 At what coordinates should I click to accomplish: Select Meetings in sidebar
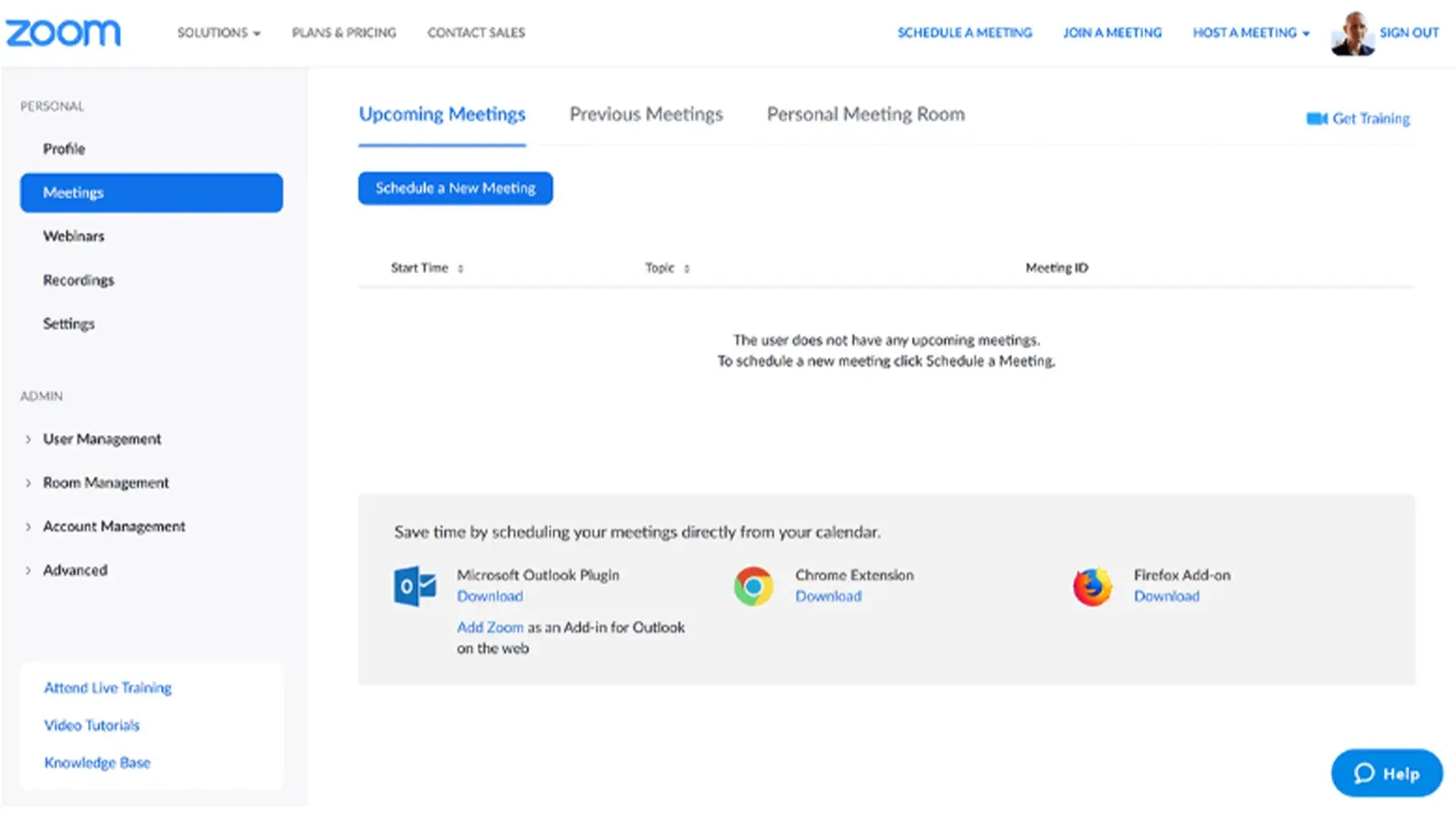pos(151,193)
